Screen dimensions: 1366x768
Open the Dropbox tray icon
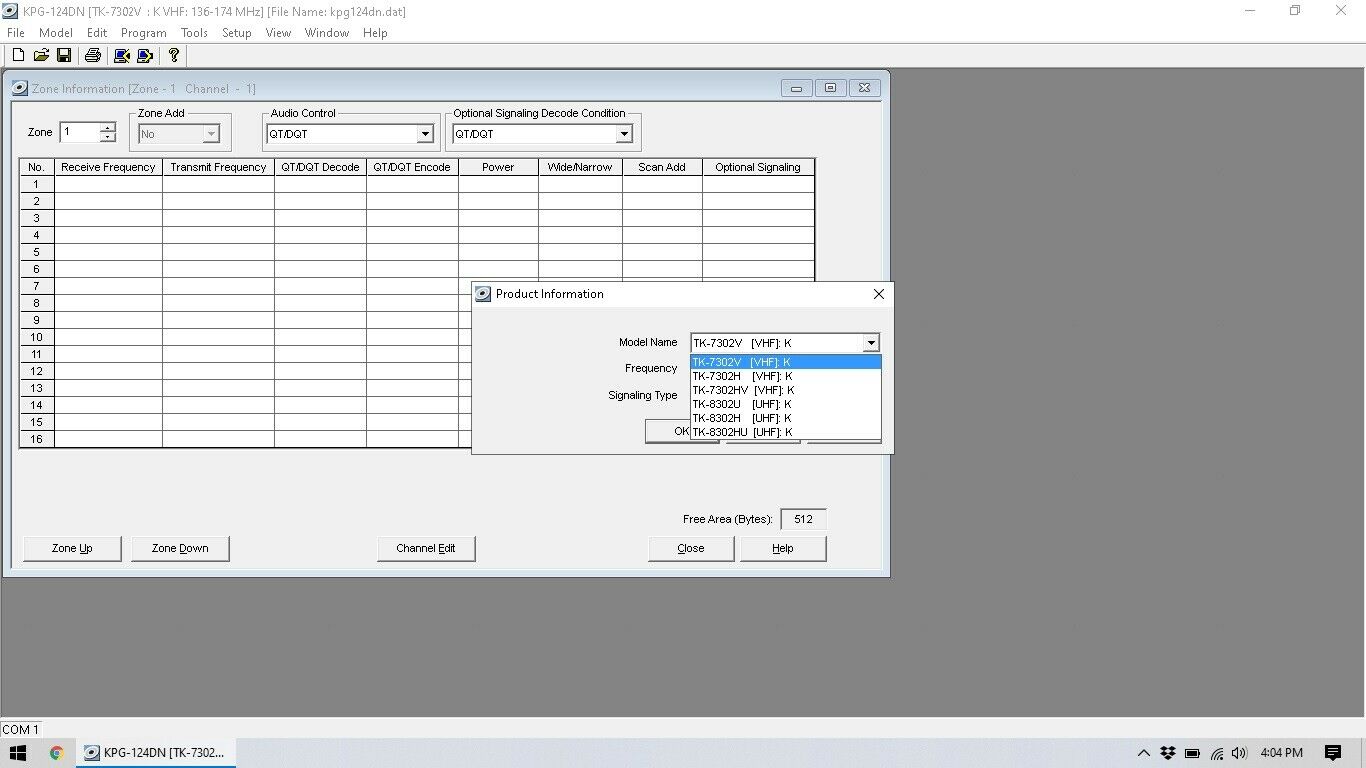1167,753
